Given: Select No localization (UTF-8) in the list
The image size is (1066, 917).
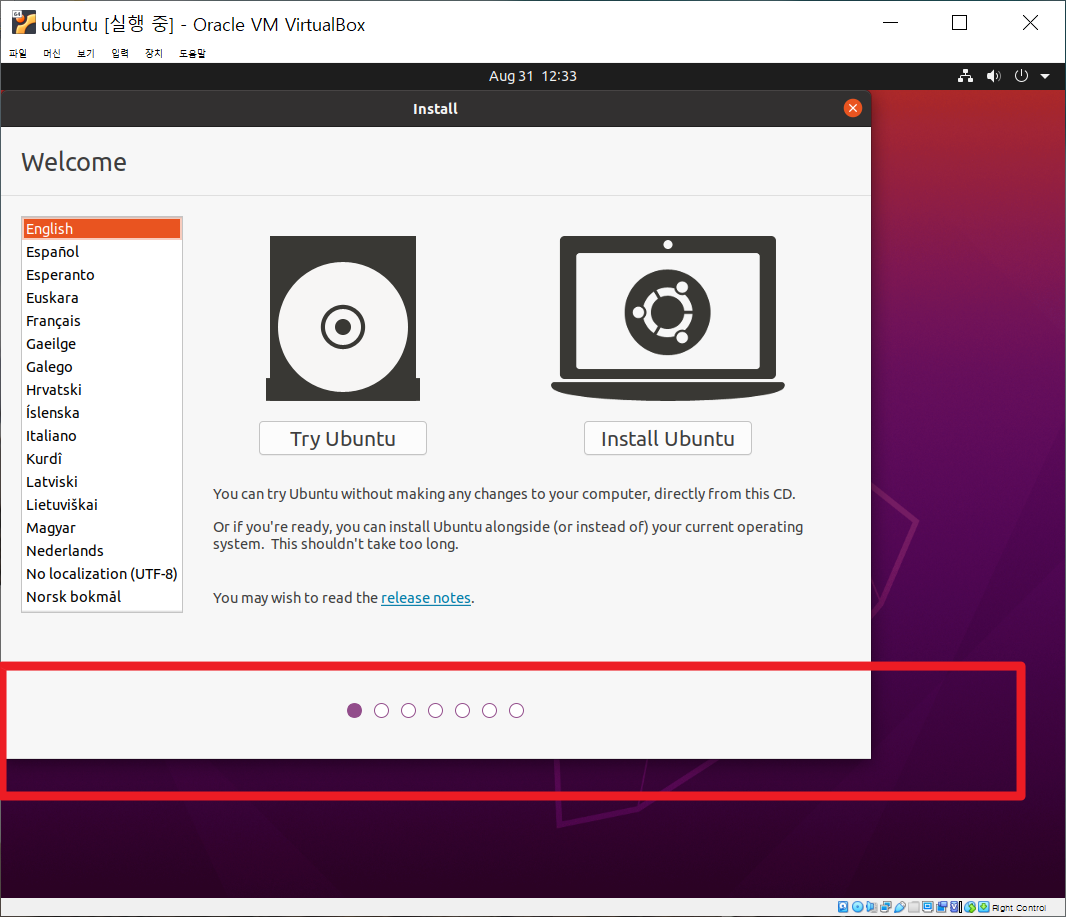Looking at the screenshot, I should click(x=102, y=574).
